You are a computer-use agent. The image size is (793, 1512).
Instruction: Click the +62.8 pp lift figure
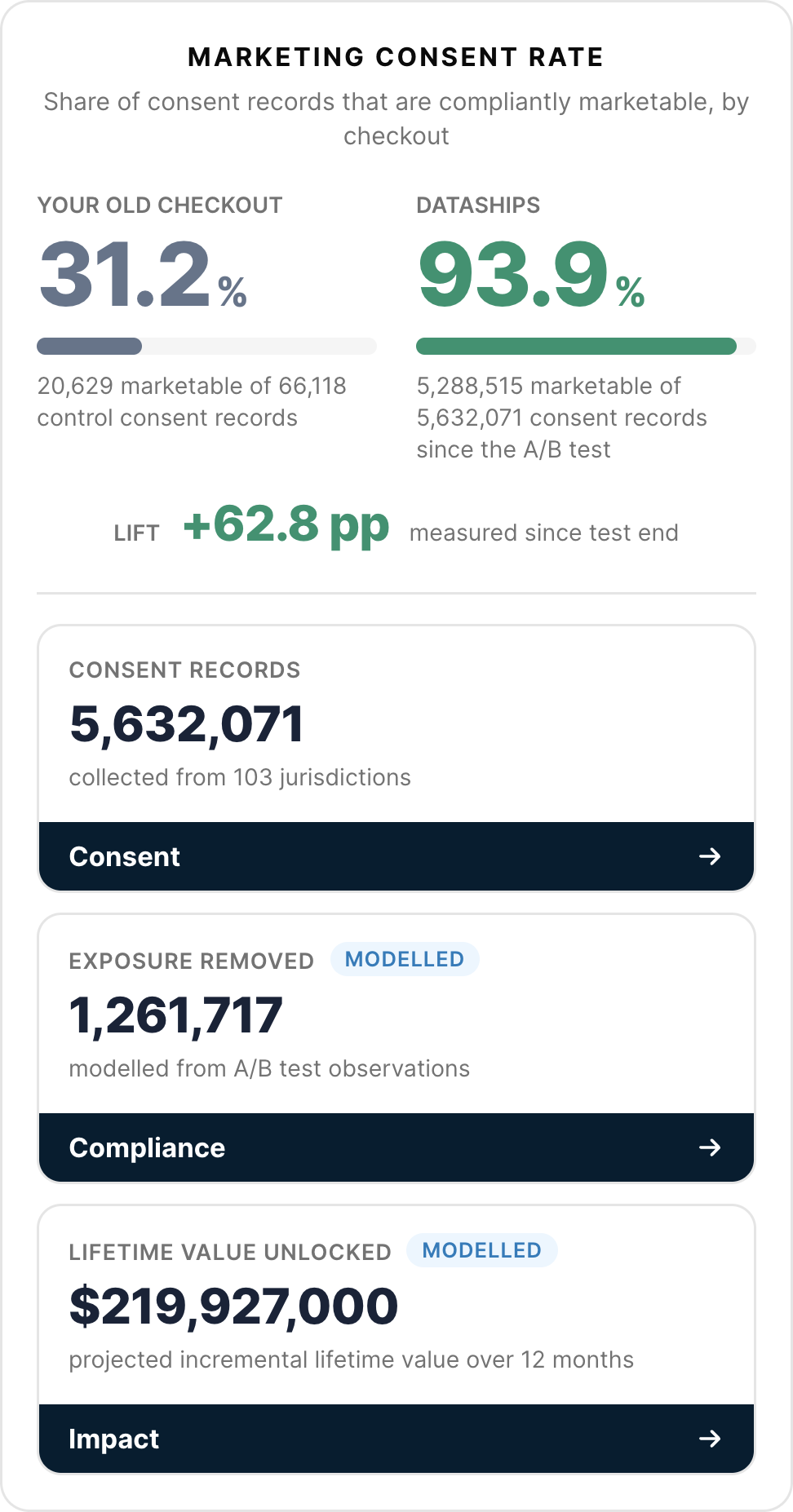[x=286, y=525]
